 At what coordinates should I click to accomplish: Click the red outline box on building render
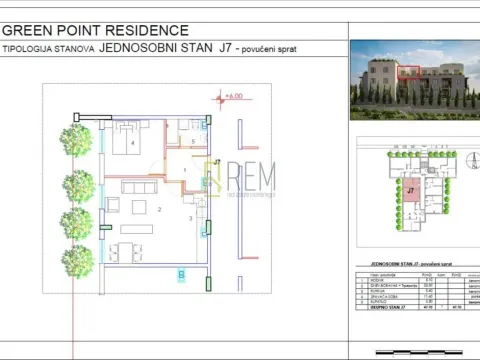[408, 72]
